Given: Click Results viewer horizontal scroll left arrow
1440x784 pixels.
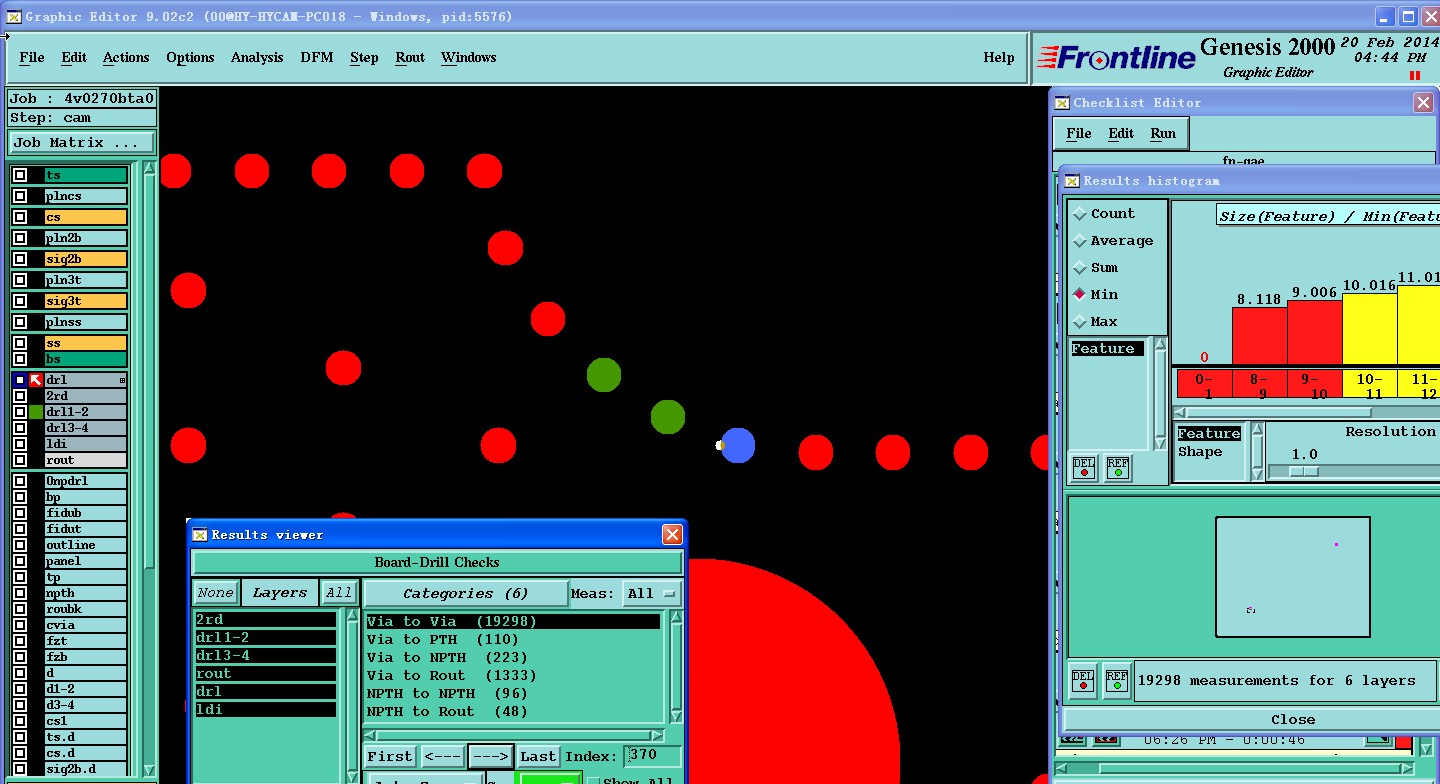Looking at the screenshot, I should [x=370, y=736].
